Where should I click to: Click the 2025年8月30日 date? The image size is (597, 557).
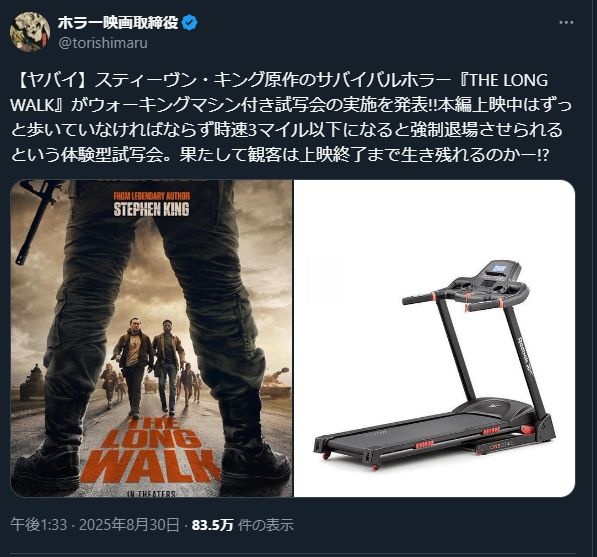pyautogui.click(x=129, y=525)
